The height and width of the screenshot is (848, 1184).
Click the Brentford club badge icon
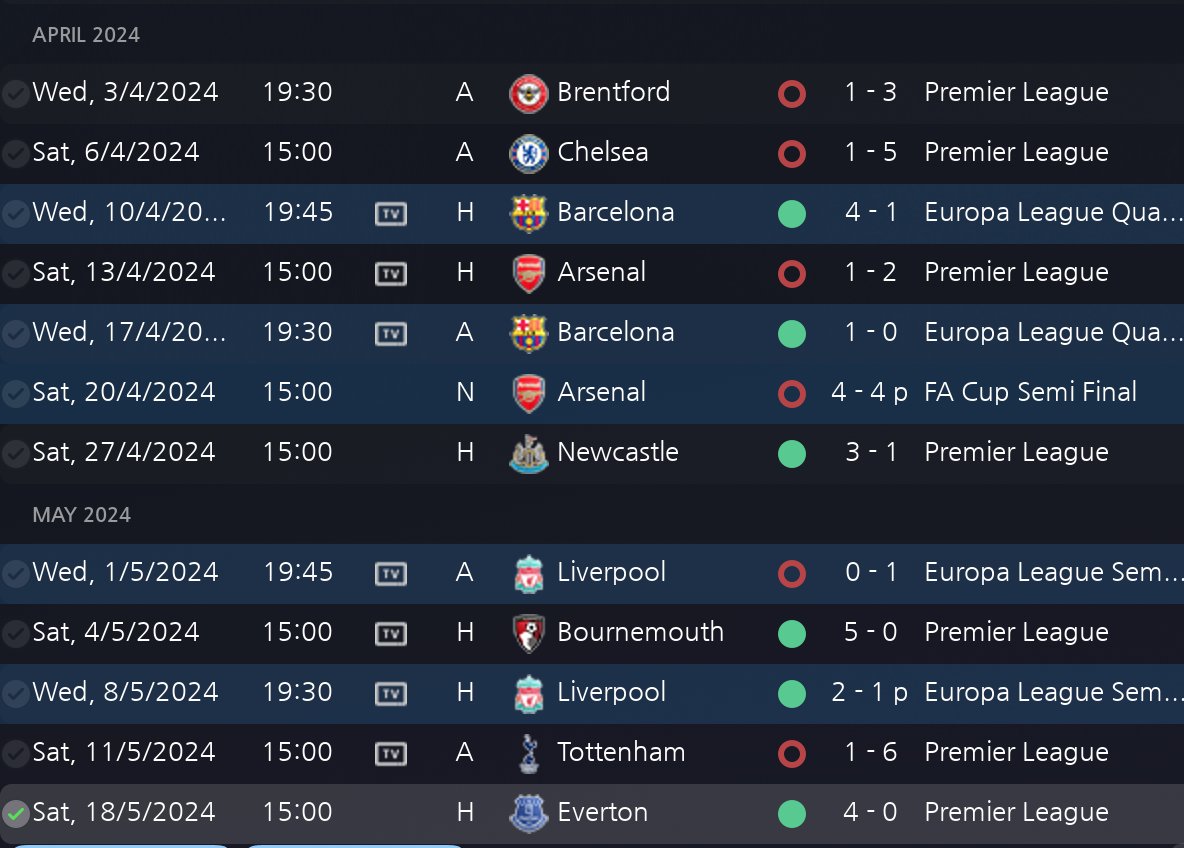tap(528, 93)
